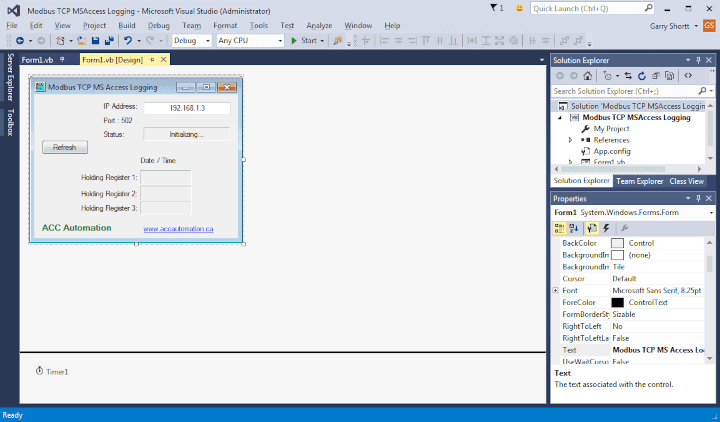Switch to the Team Explorer tab

[x=640, y=181]
